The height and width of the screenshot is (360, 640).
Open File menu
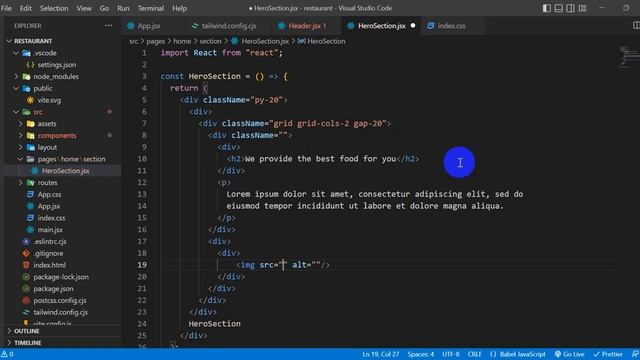(x=7, y=8)
